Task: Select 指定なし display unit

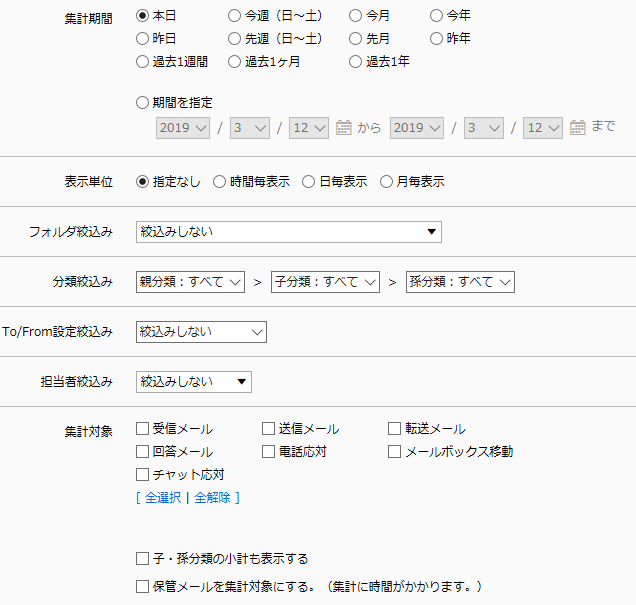Action: tap(142, 182)
